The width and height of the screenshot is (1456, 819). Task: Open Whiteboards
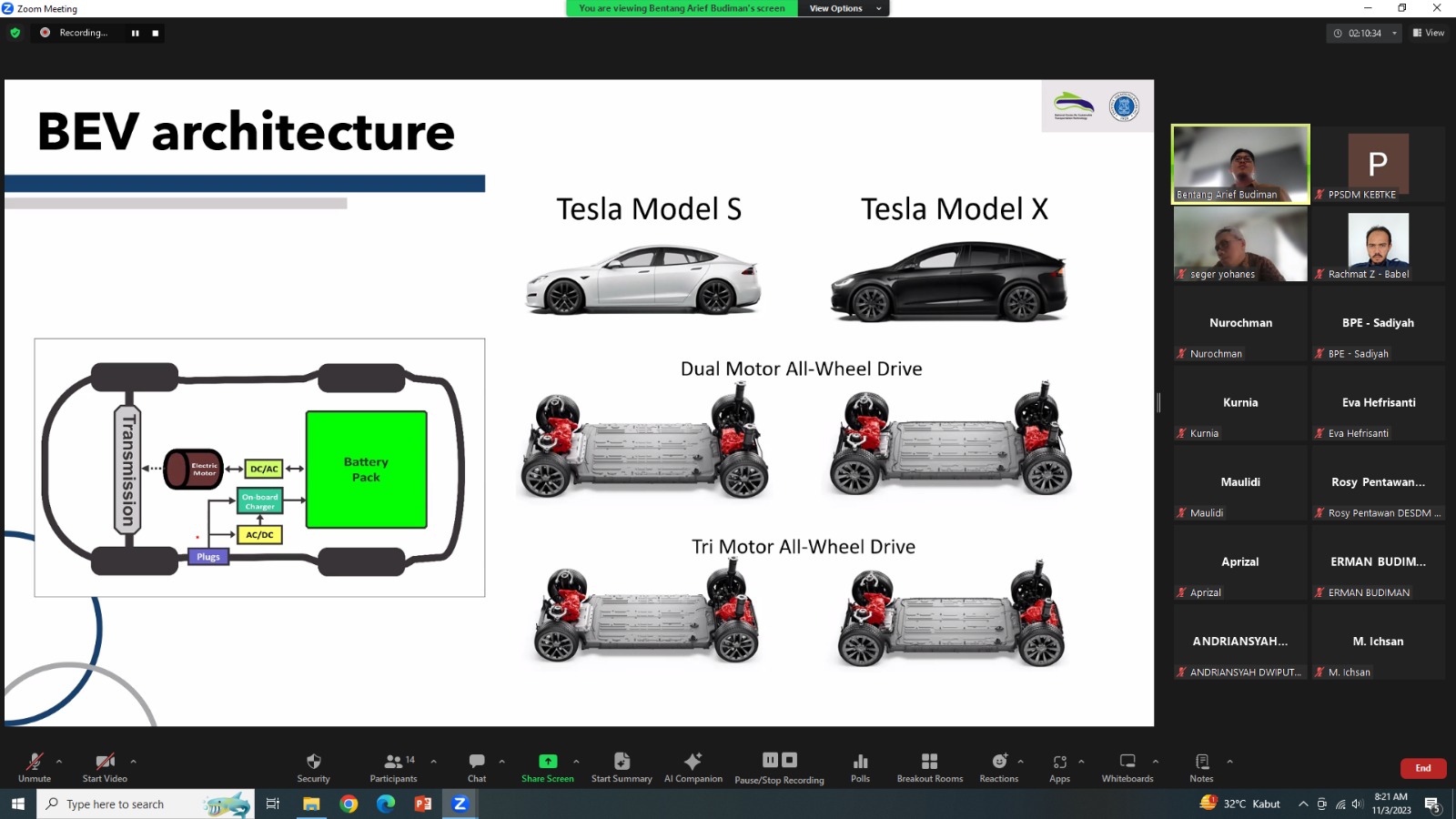[1127, 767]
